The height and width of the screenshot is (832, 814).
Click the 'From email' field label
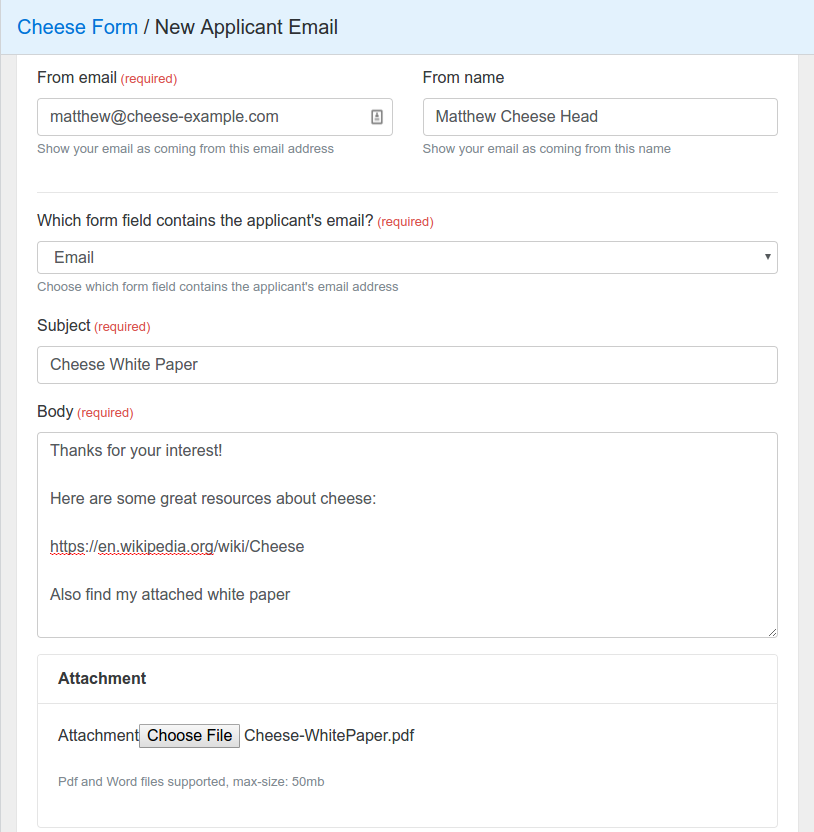click(77, 78)
